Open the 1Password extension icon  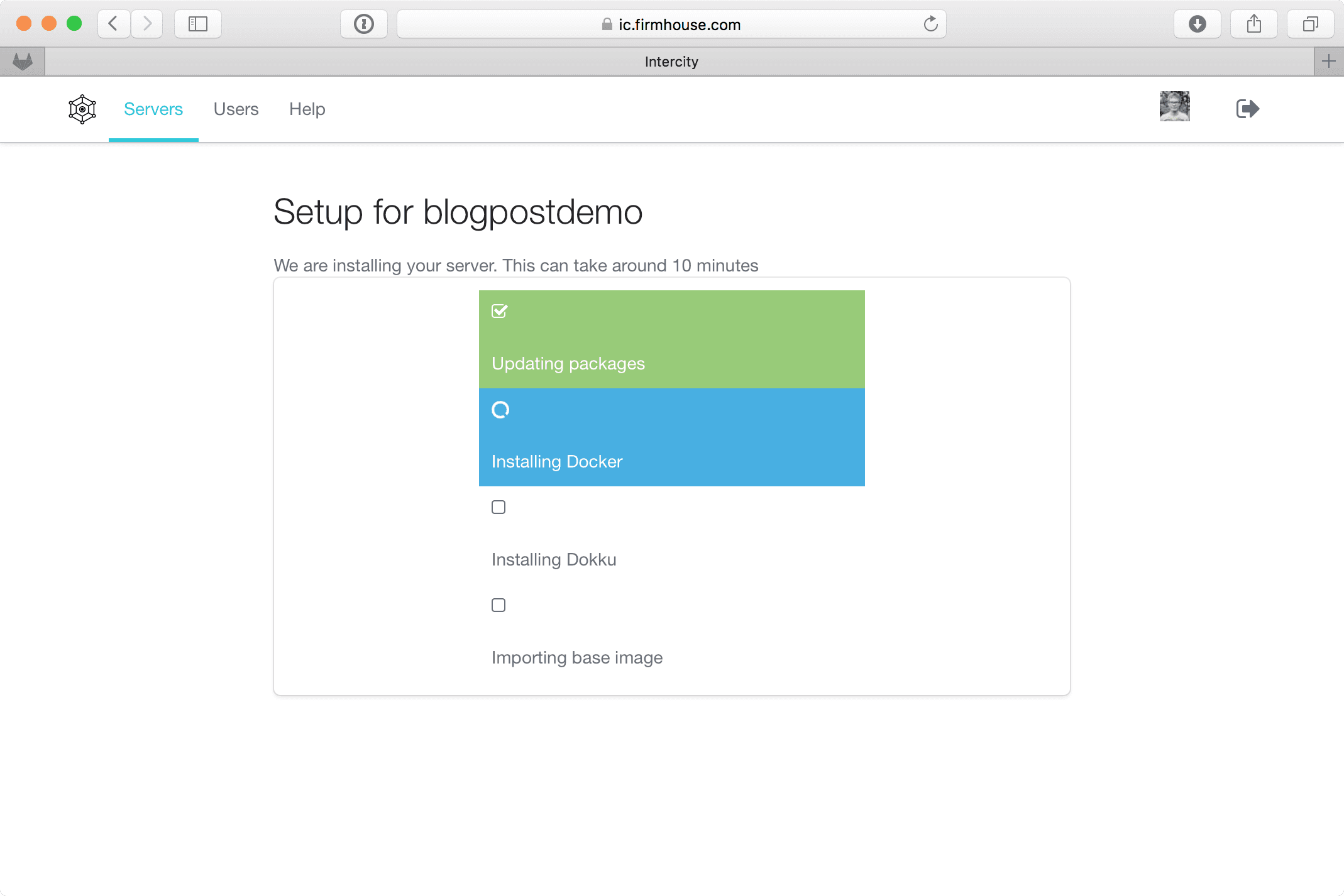tap(364, 25)
